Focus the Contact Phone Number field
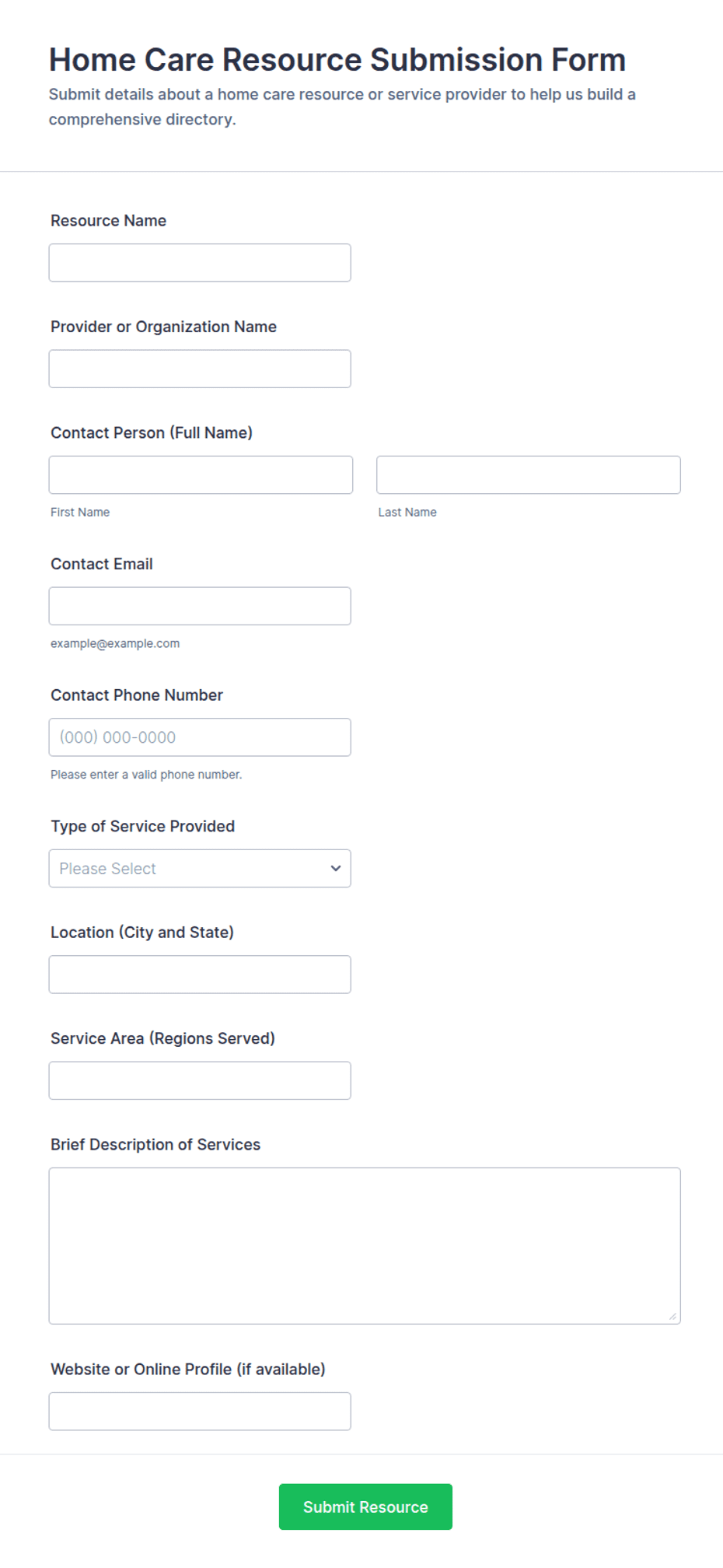Viewport: 723px width, 1568px height. [200, 737]
